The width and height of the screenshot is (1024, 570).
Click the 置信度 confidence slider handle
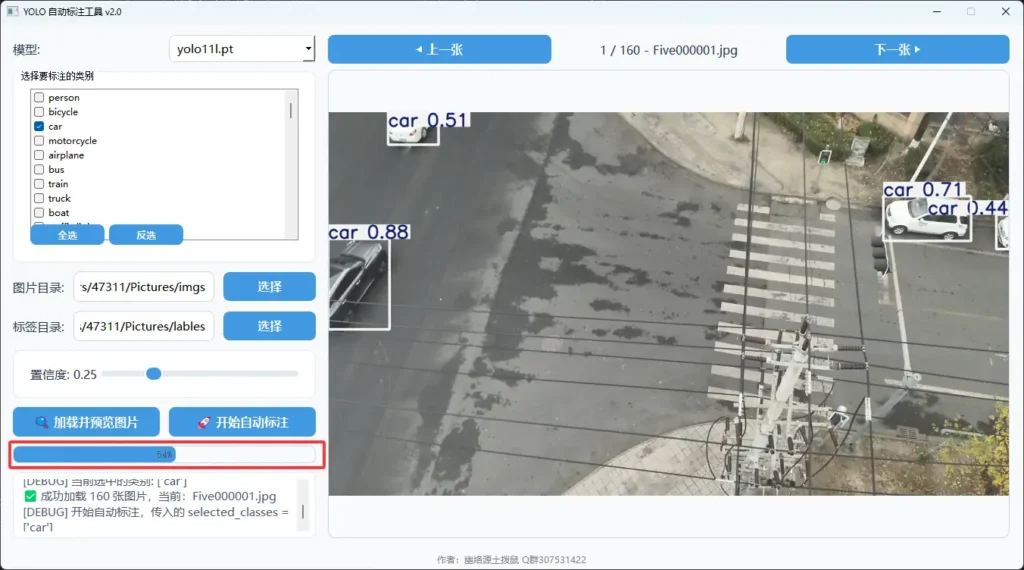click(153, 374)
